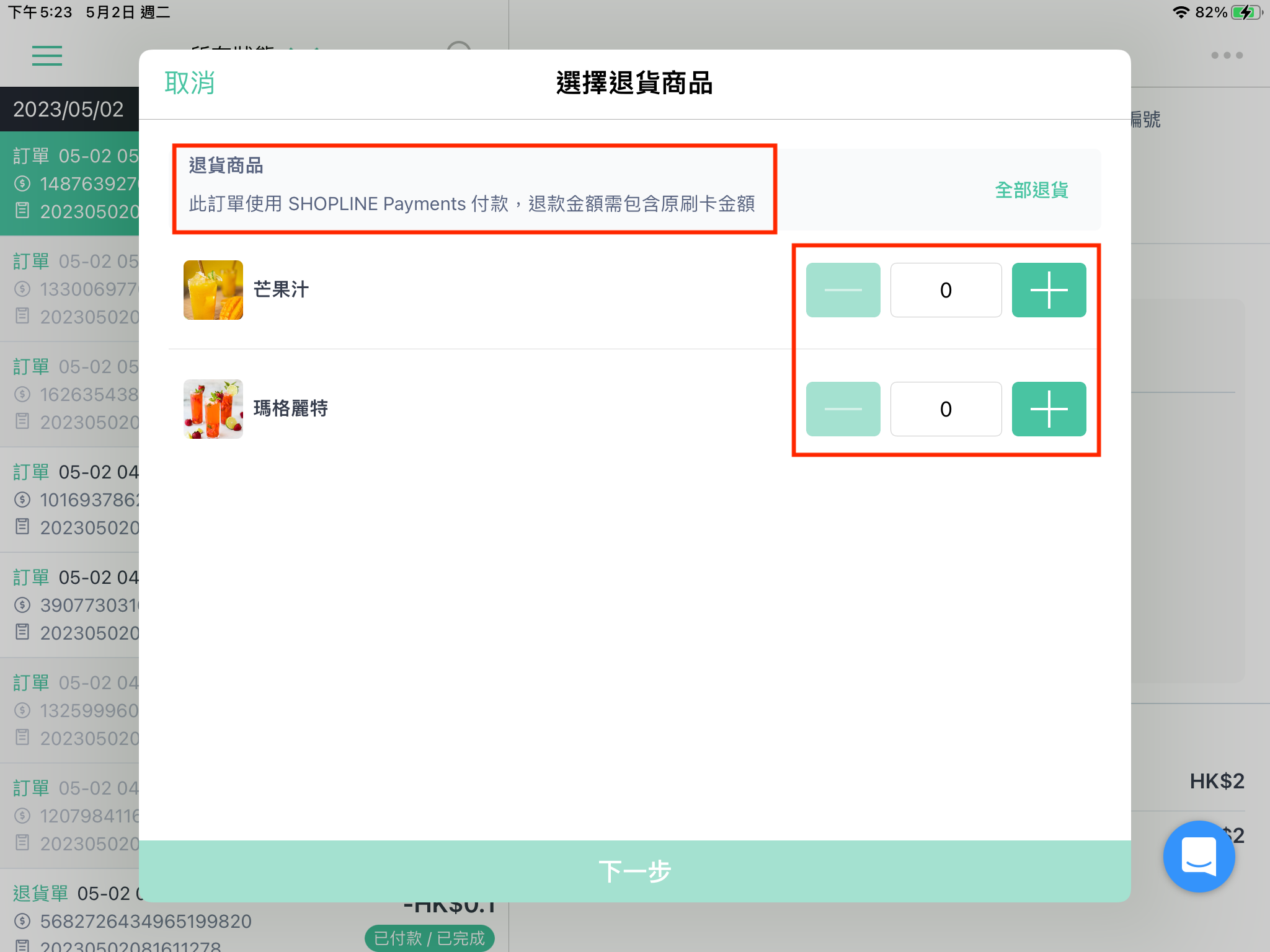Tap the 下午5:23 status bar clock
This screenshot has height=952, width=1270.
(x=40, y=12)
